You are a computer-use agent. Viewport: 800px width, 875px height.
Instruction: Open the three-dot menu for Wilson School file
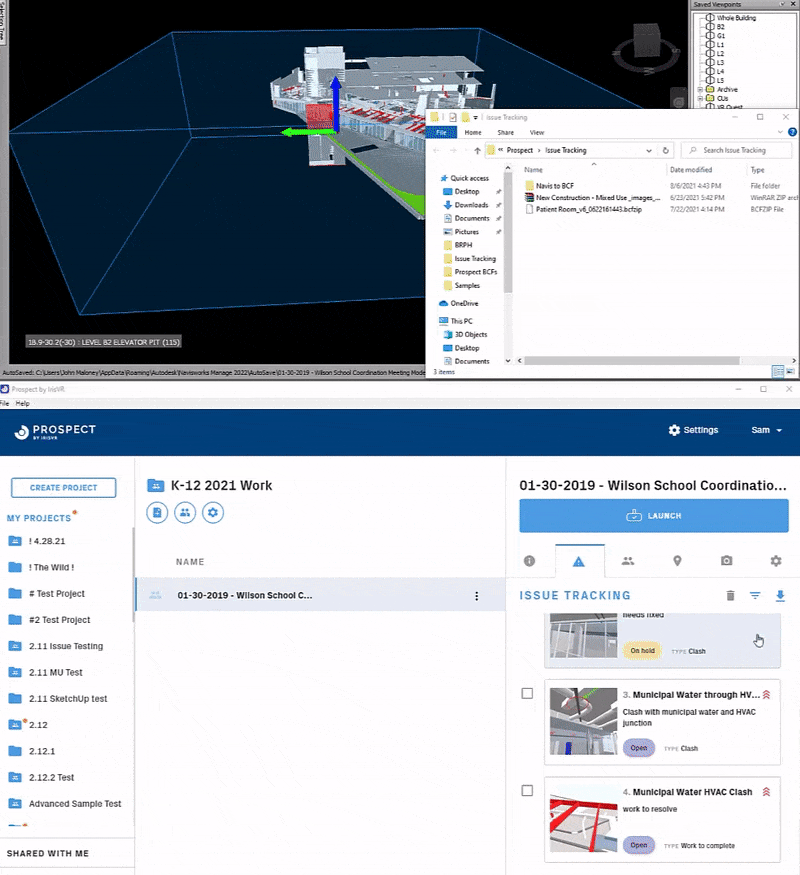[476, 596]
